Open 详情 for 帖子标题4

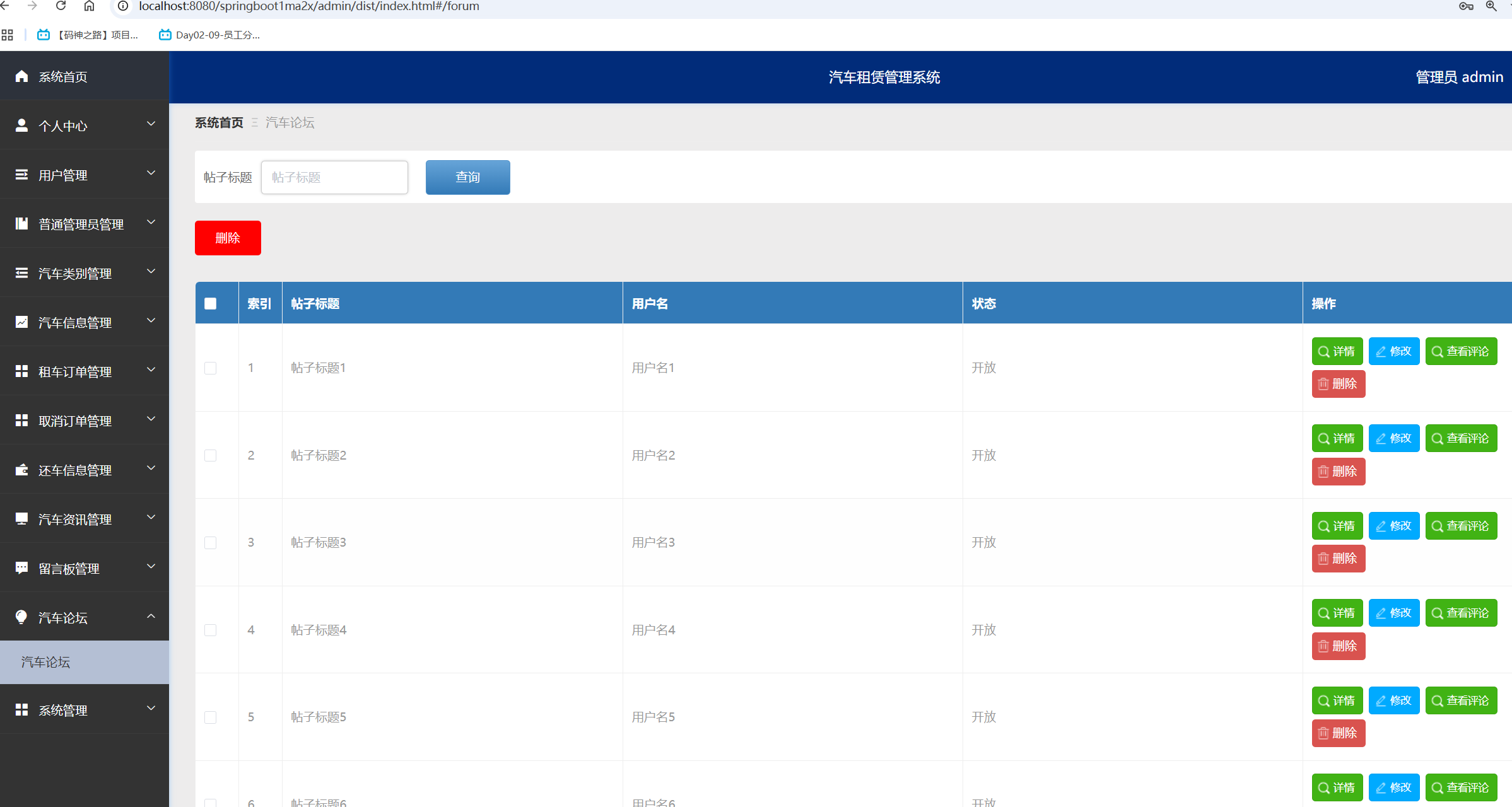click(x=1337, y=613)
